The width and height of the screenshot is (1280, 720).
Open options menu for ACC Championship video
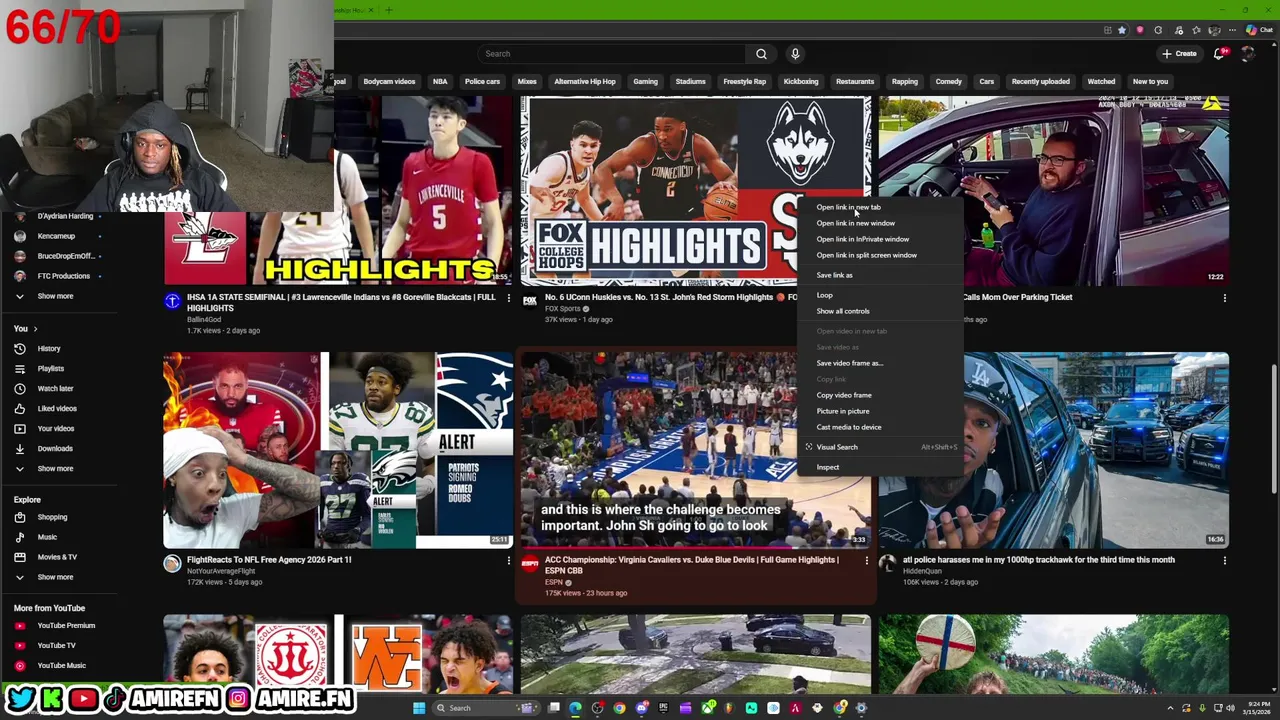click(866, 561)
